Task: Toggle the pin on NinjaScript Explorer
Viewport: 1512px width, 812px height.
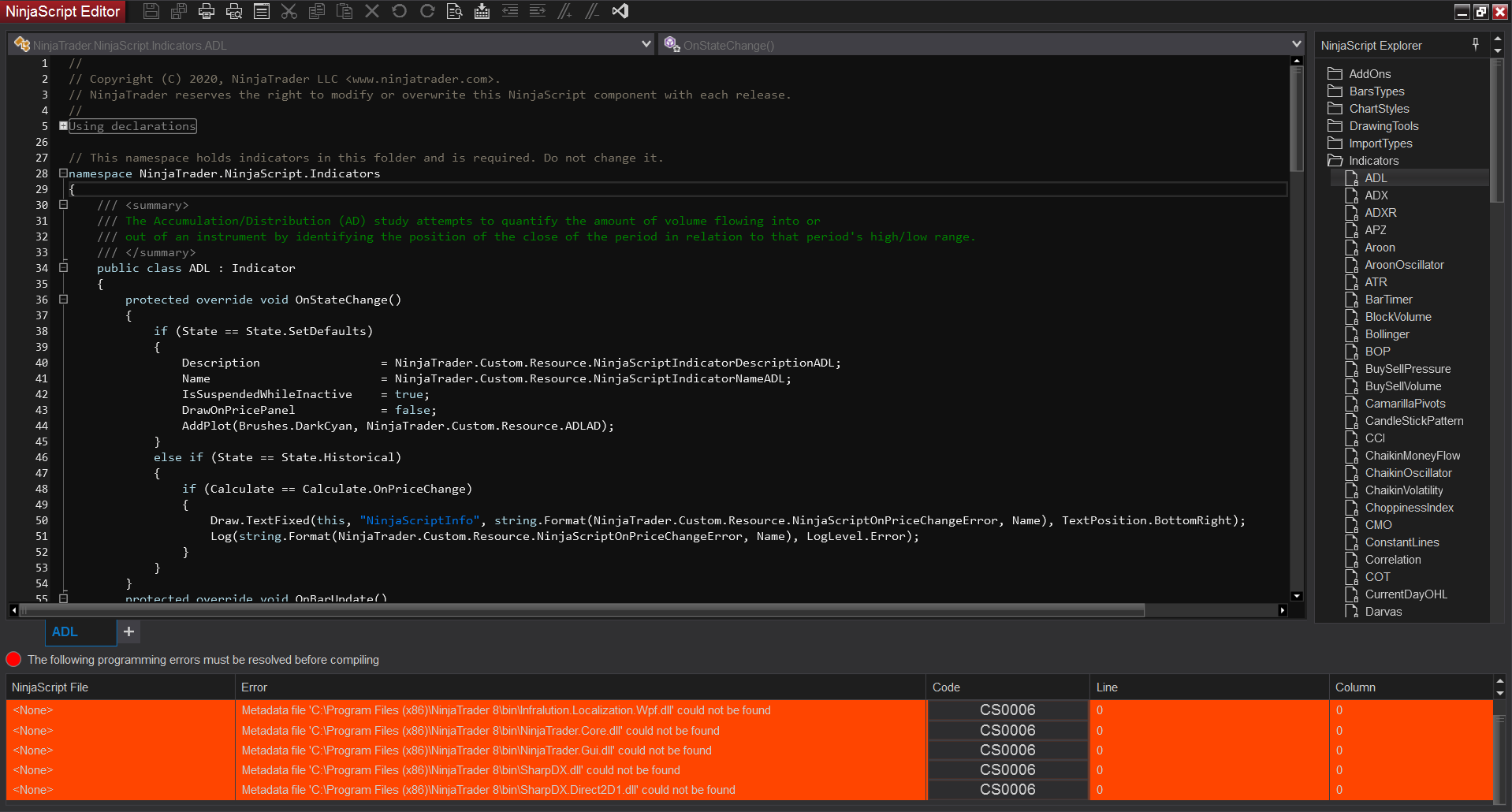Action: click(1475, 45)
